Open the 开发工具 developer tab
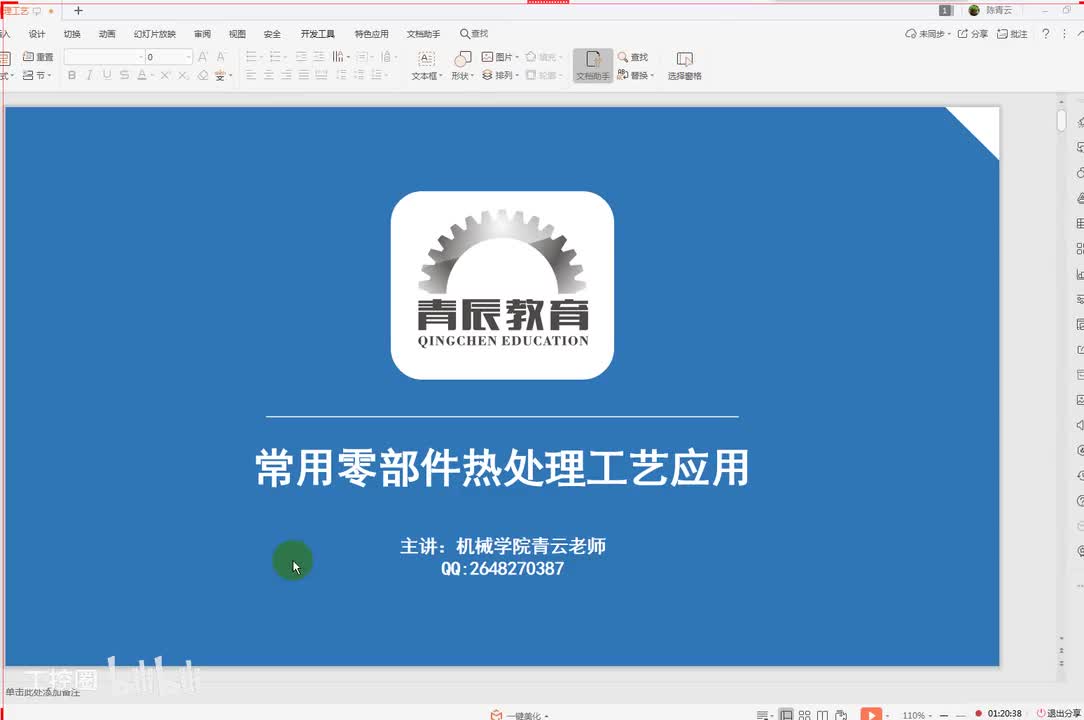This screenshot has width=1084, height=720. [317, 34]
